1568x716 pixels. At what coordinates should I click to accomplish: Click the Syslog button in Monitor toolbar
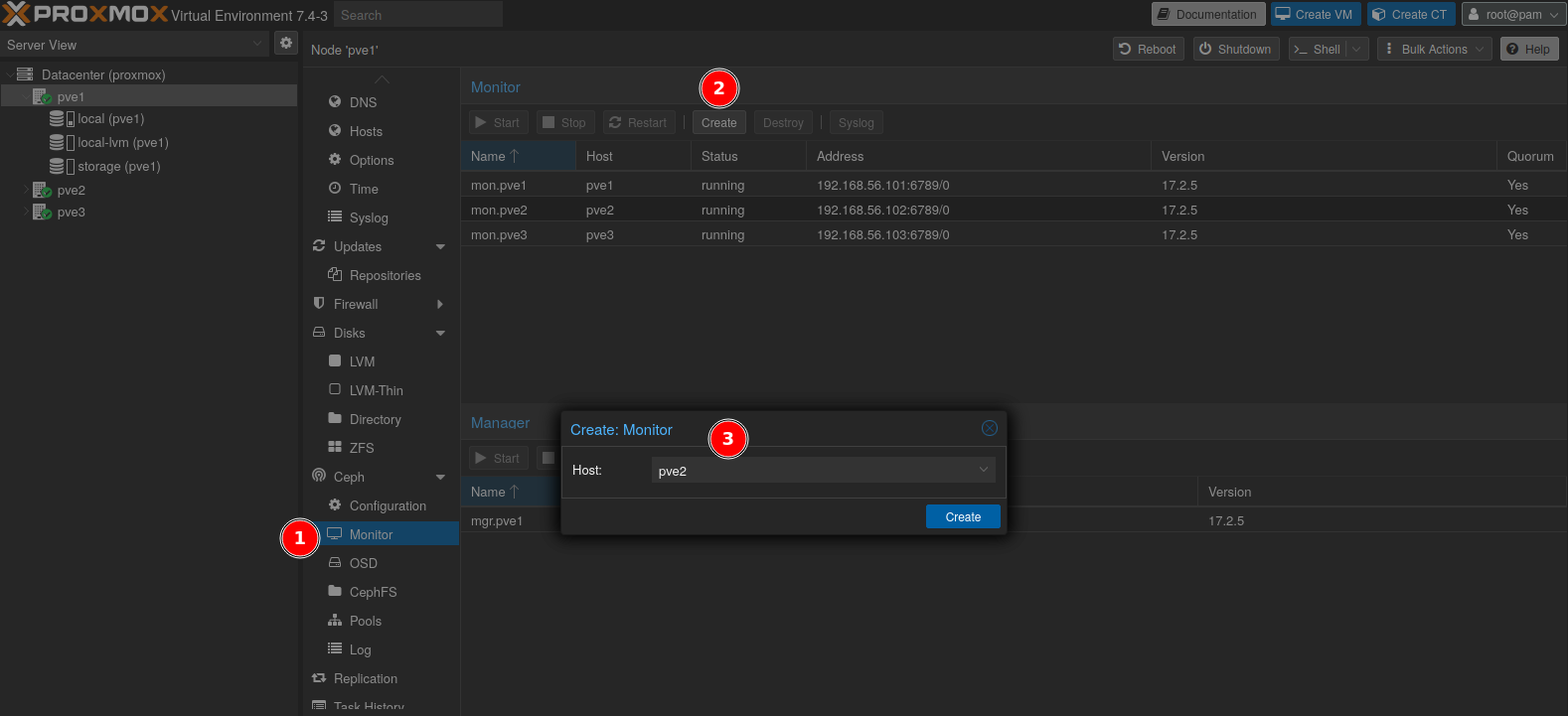856,122
